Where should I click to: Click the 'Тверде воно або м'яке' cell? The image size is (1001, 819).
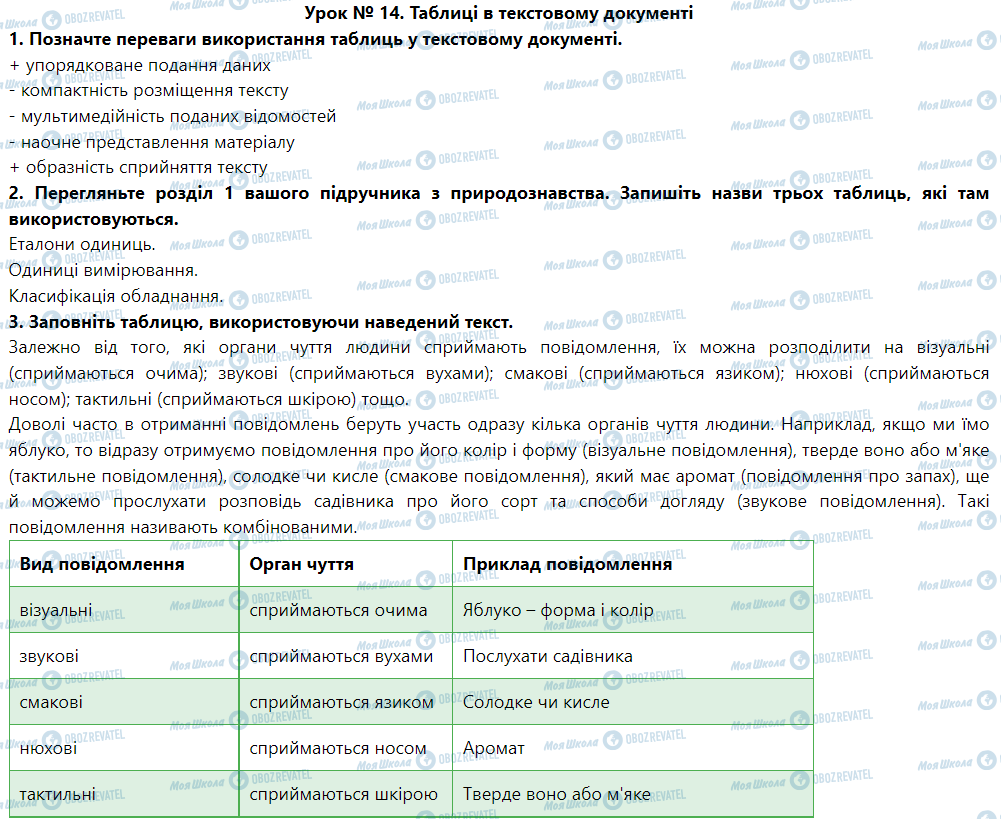pos(557,795)
